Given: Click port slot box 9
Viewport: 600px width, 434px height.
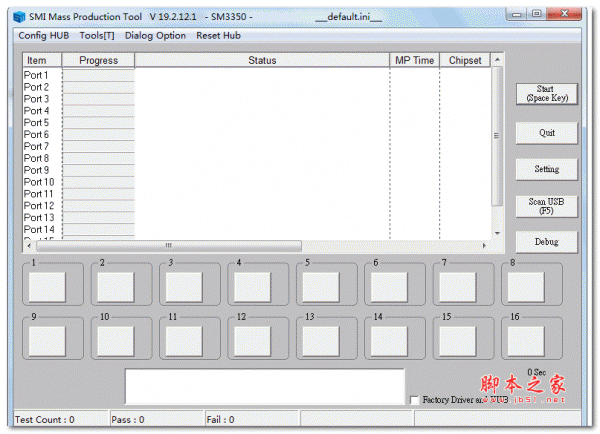Looking at the screenshot, I should [x=47, y=341].
